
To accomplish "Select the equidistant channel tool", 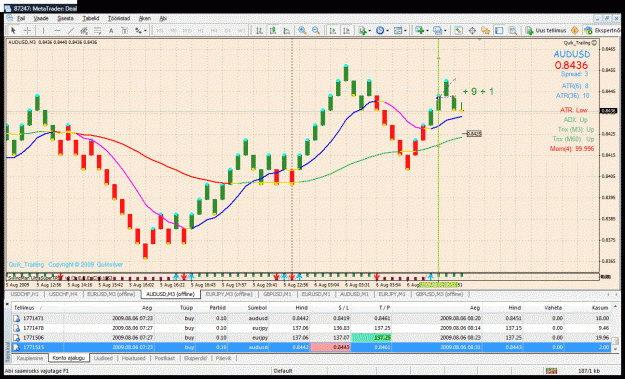I will 84,30.
